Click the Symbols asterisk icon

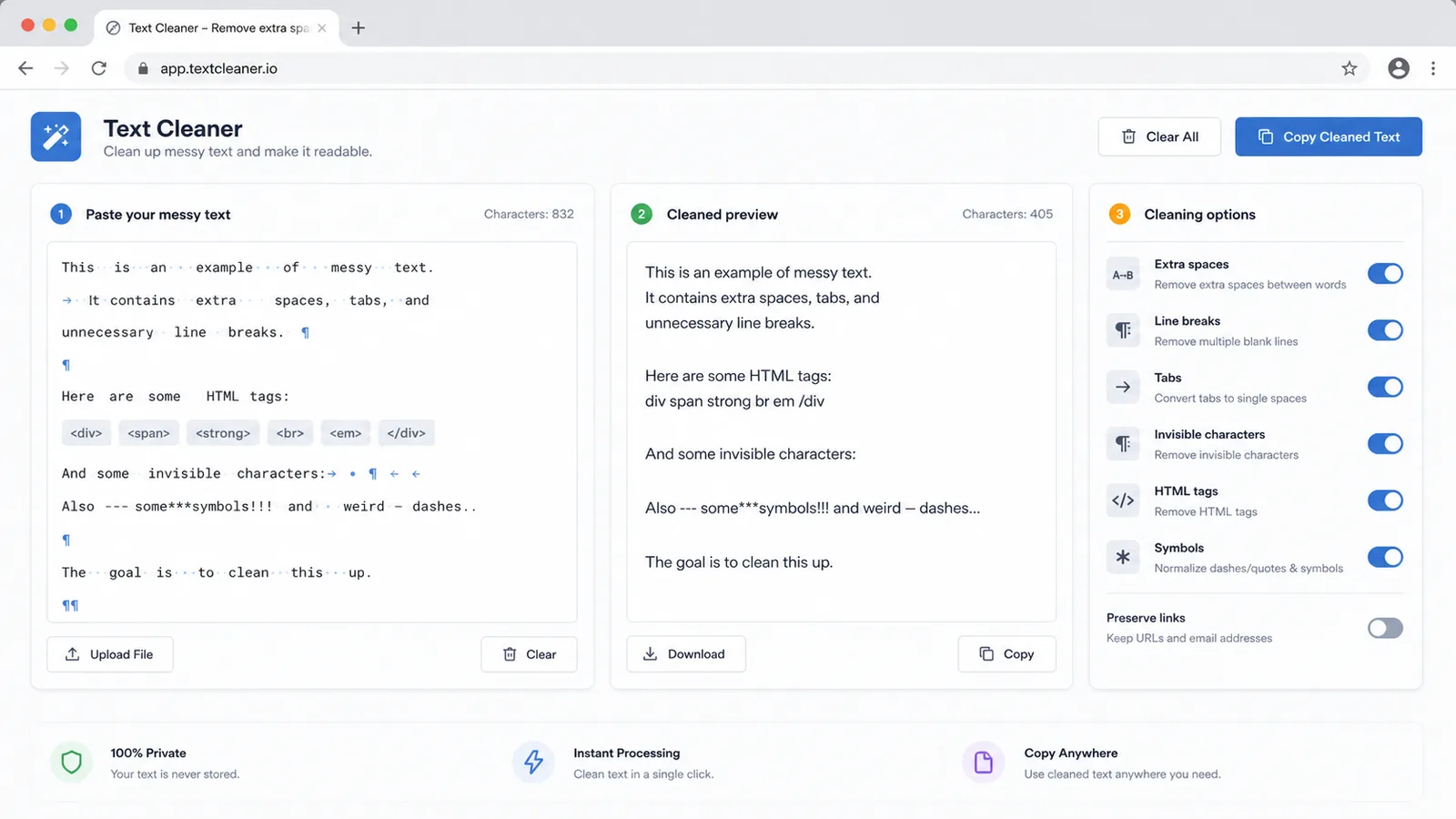(1123, 557)
